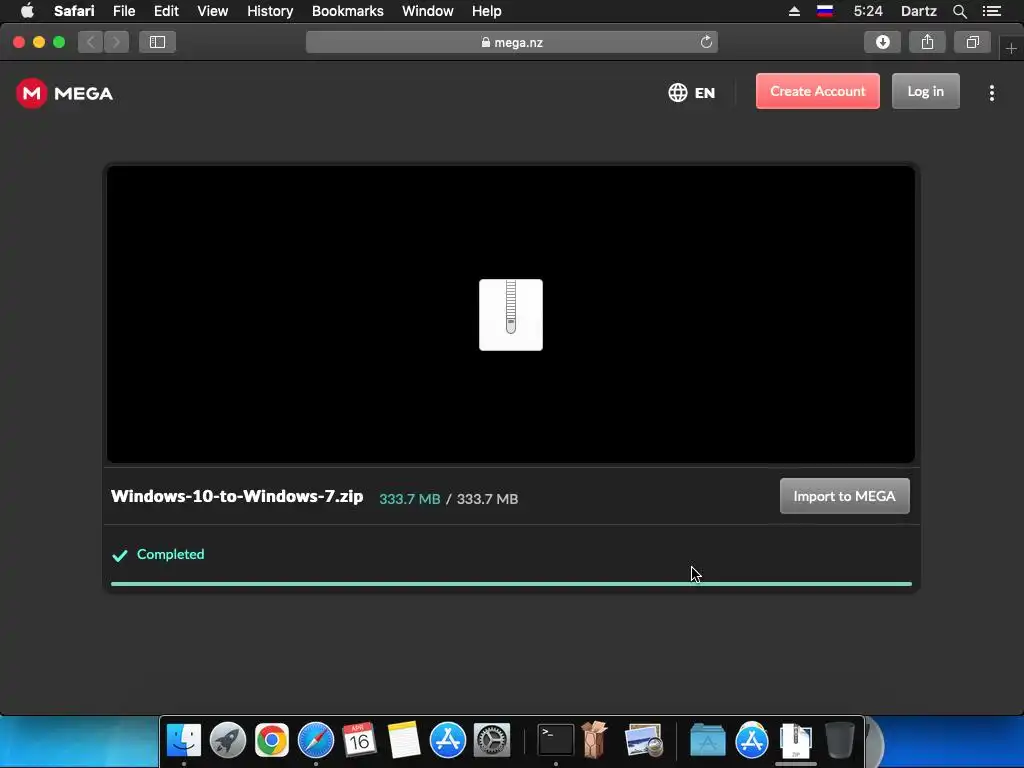Click the clock showing 5:24
Screen dimensions: 1024x768
(868, 11)
